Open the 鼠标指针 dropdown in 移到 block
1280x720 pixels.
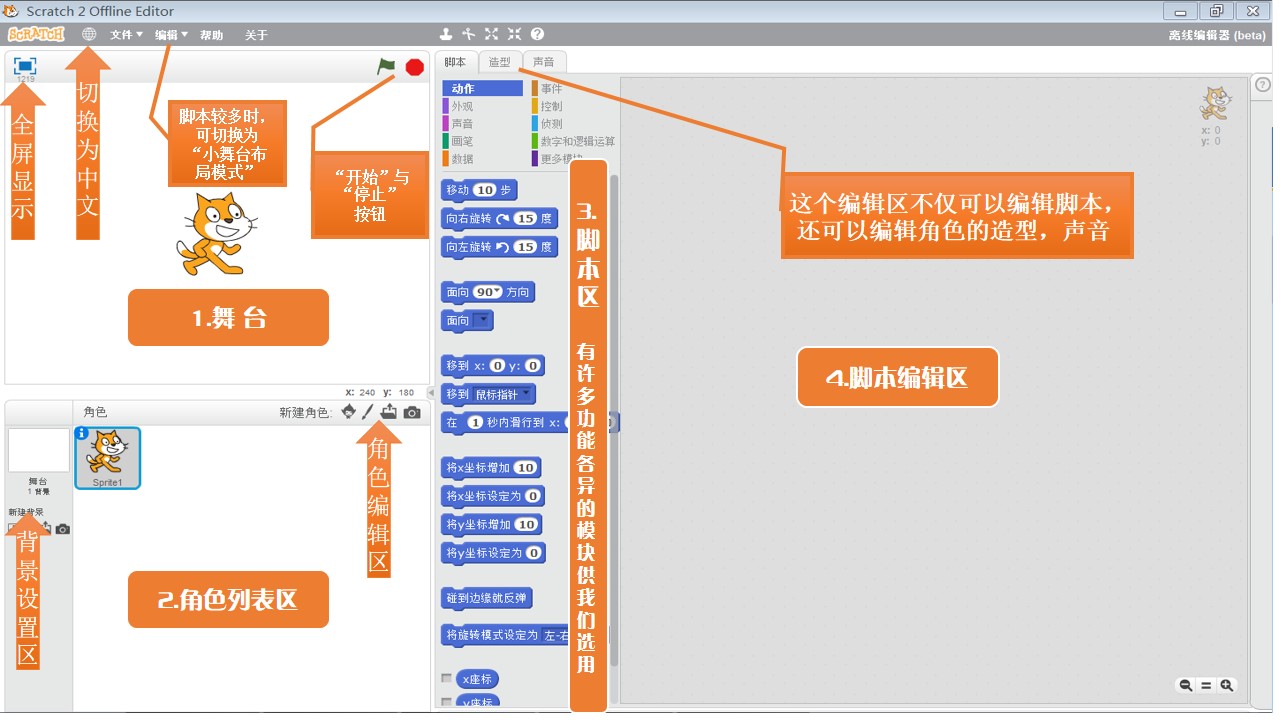coord(504,394)
